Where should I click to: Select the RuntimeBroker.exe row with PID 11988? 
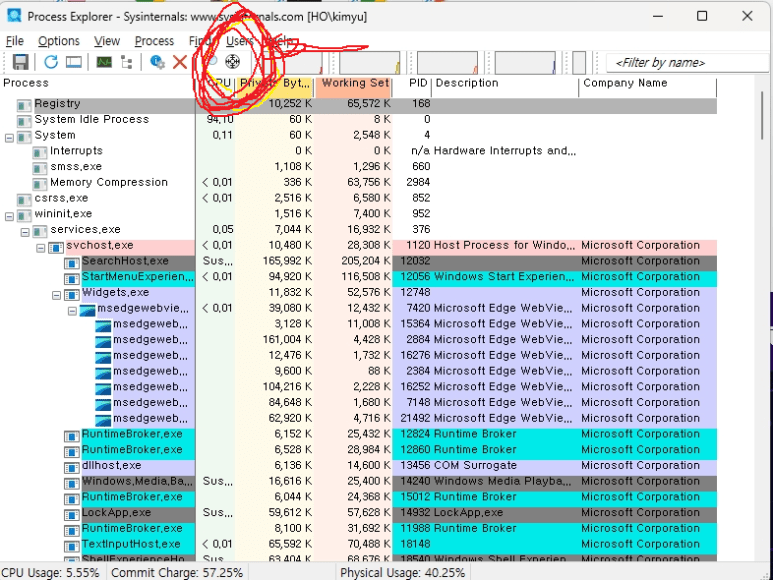click(359, 529)
